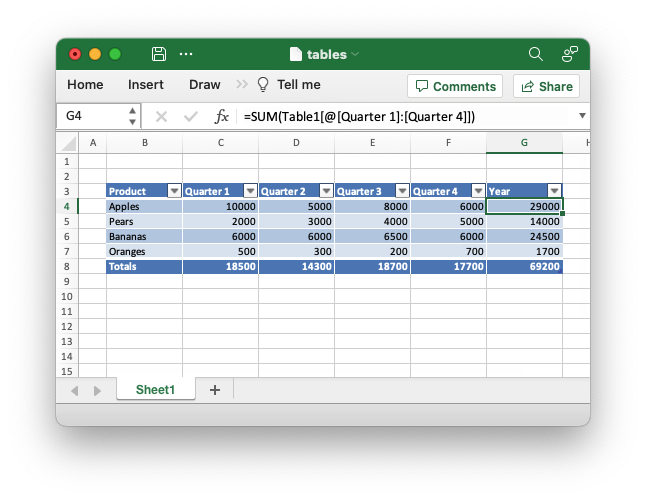Viewport: 646px width, 500px height.
Task: Open Insert Function fx button
Action: click(x=222, y=117)
